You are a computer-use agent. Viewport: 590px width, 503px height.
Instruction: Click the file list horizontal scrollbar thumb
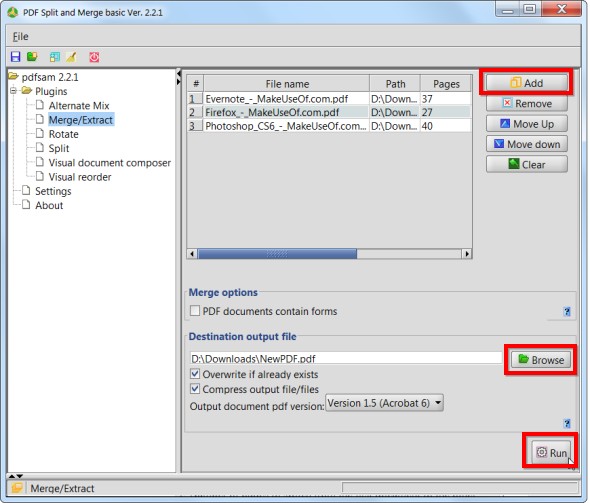(277, 254)
